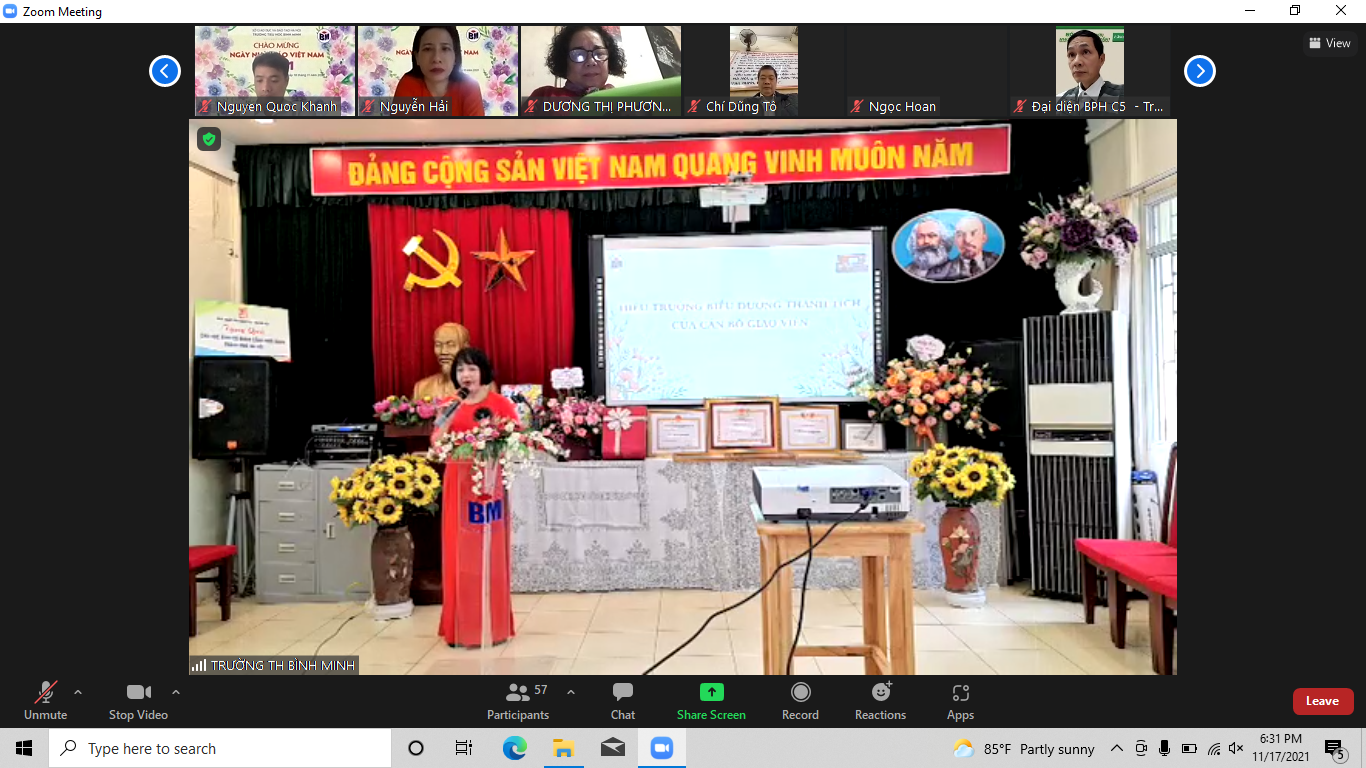Select Nguyen Quoc Khanh video thumbnail
The height and width of the screenshot is (768, 1366).
click(275, 71)
